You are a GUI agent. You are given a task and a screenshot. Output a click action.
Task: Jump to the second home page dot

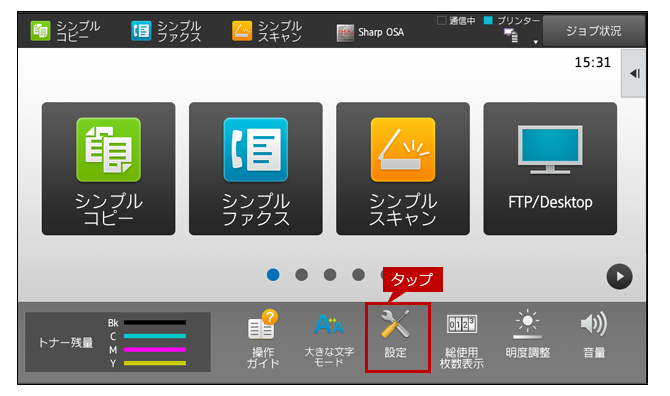[x=301, y=275]
